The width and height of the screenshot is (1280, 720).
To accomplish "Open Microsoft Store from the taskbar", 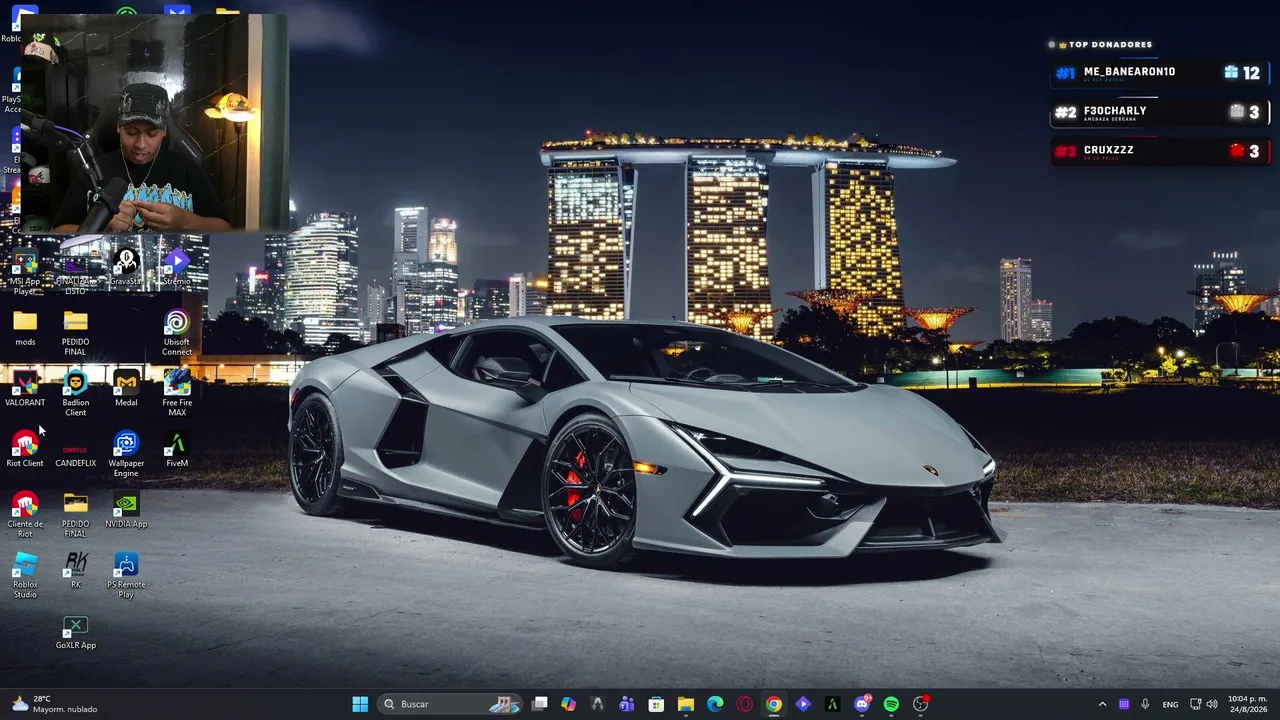I will [656, 704].
